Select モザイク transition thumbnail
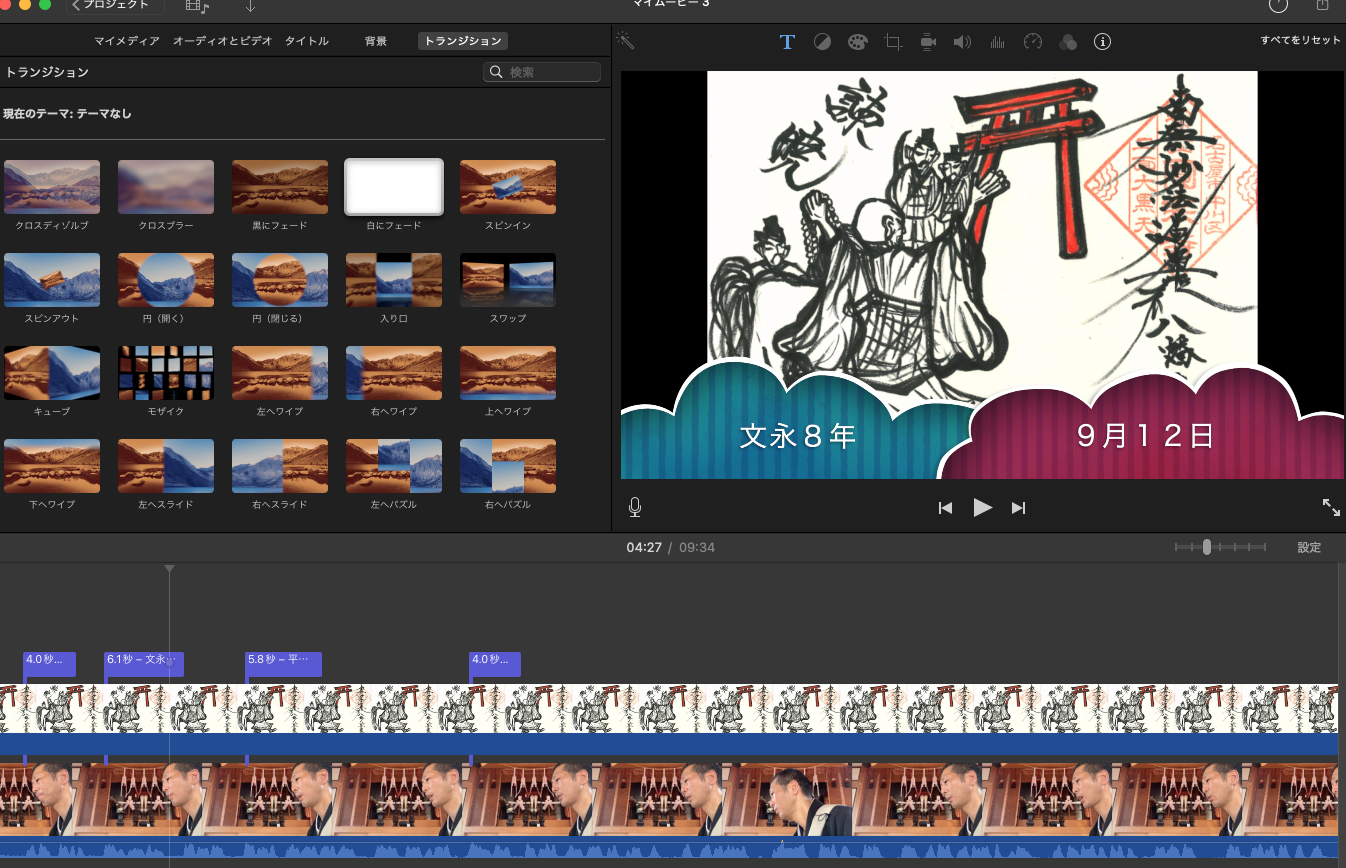1346x868 pixels. point(166,373)
